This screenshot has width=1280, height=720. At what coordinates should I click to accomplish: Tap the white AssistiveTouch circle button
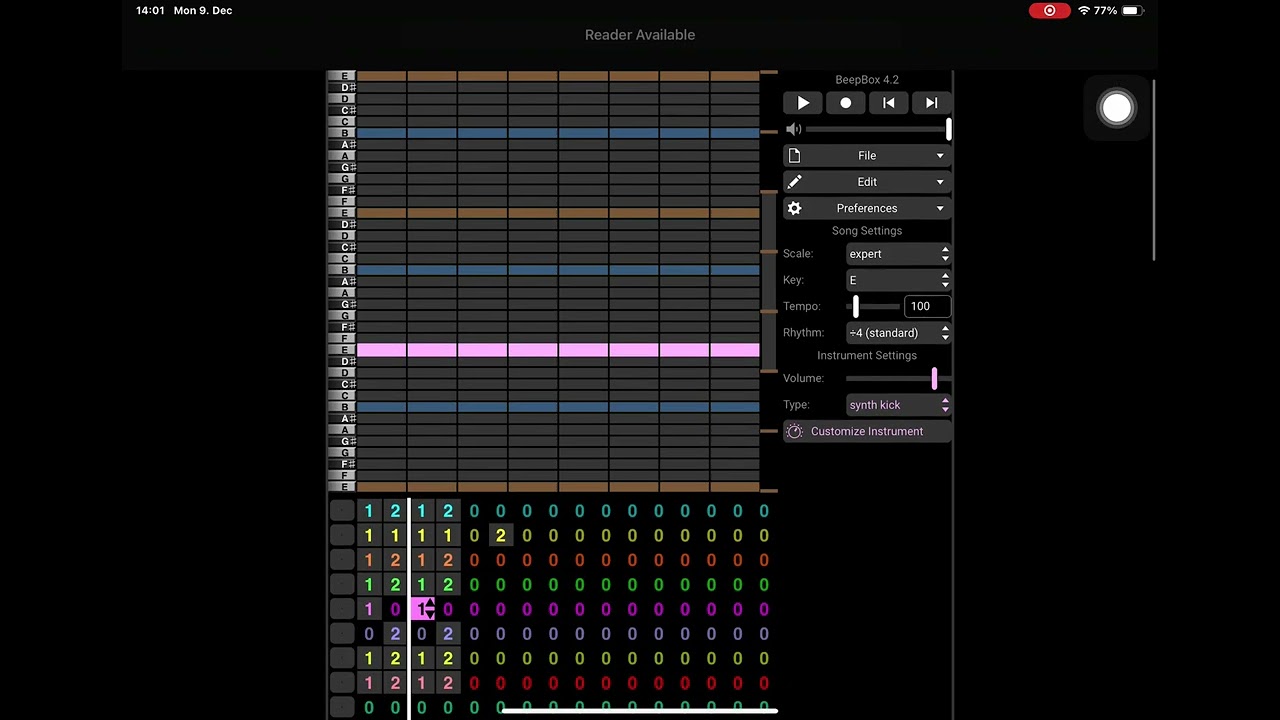tap(1116, 108)
